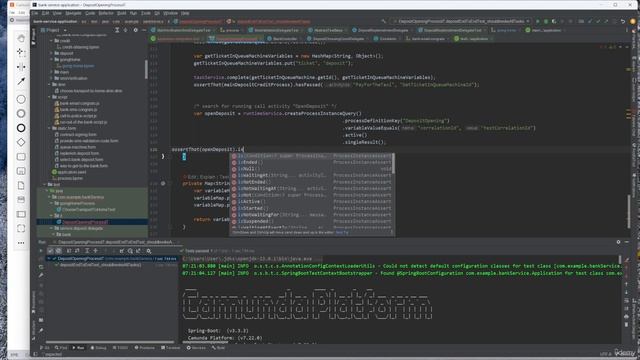The image size is (640, 360).
Task: Collapse DepositOpeningProcessT node in test results
Action: [49, 259]
